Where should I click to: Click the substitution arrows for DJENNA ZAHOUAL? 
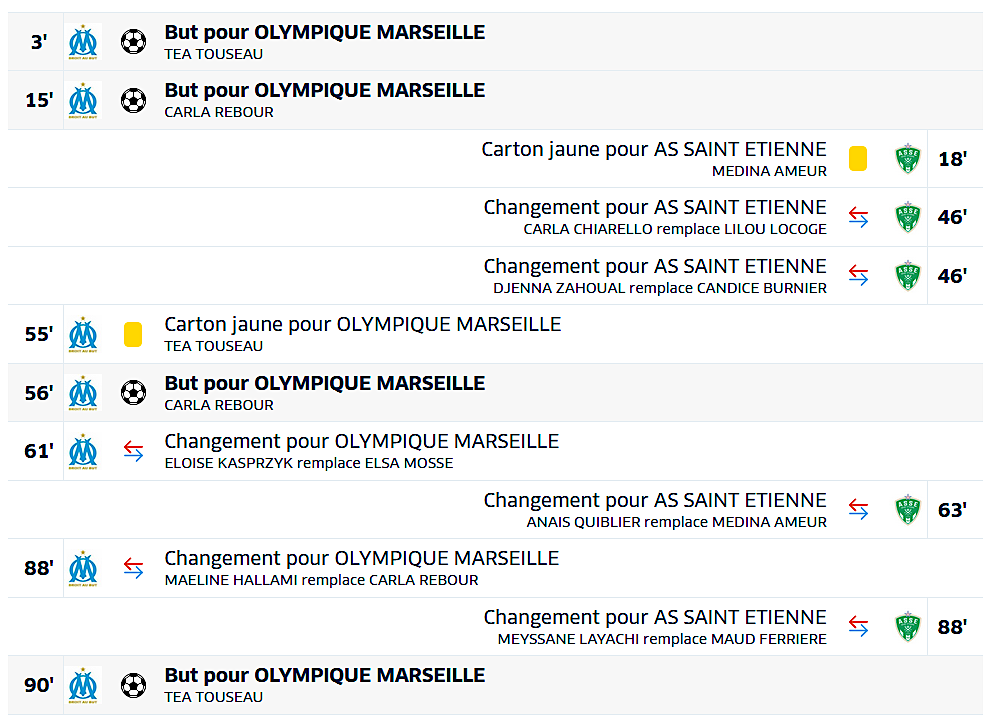click(858, 276)
